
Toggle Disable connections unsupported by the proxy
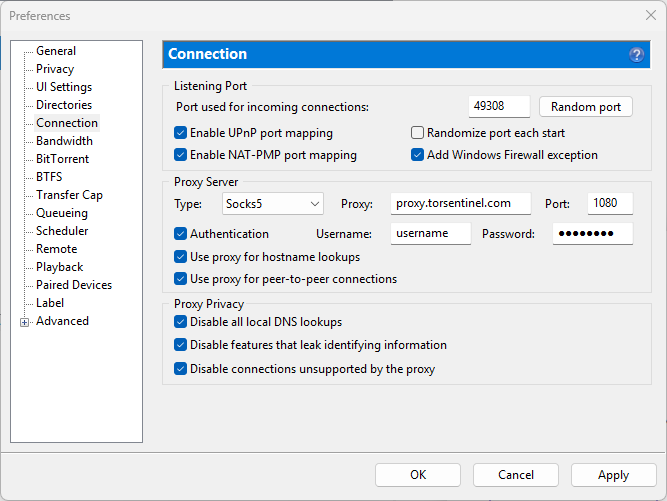coord(180,368)
